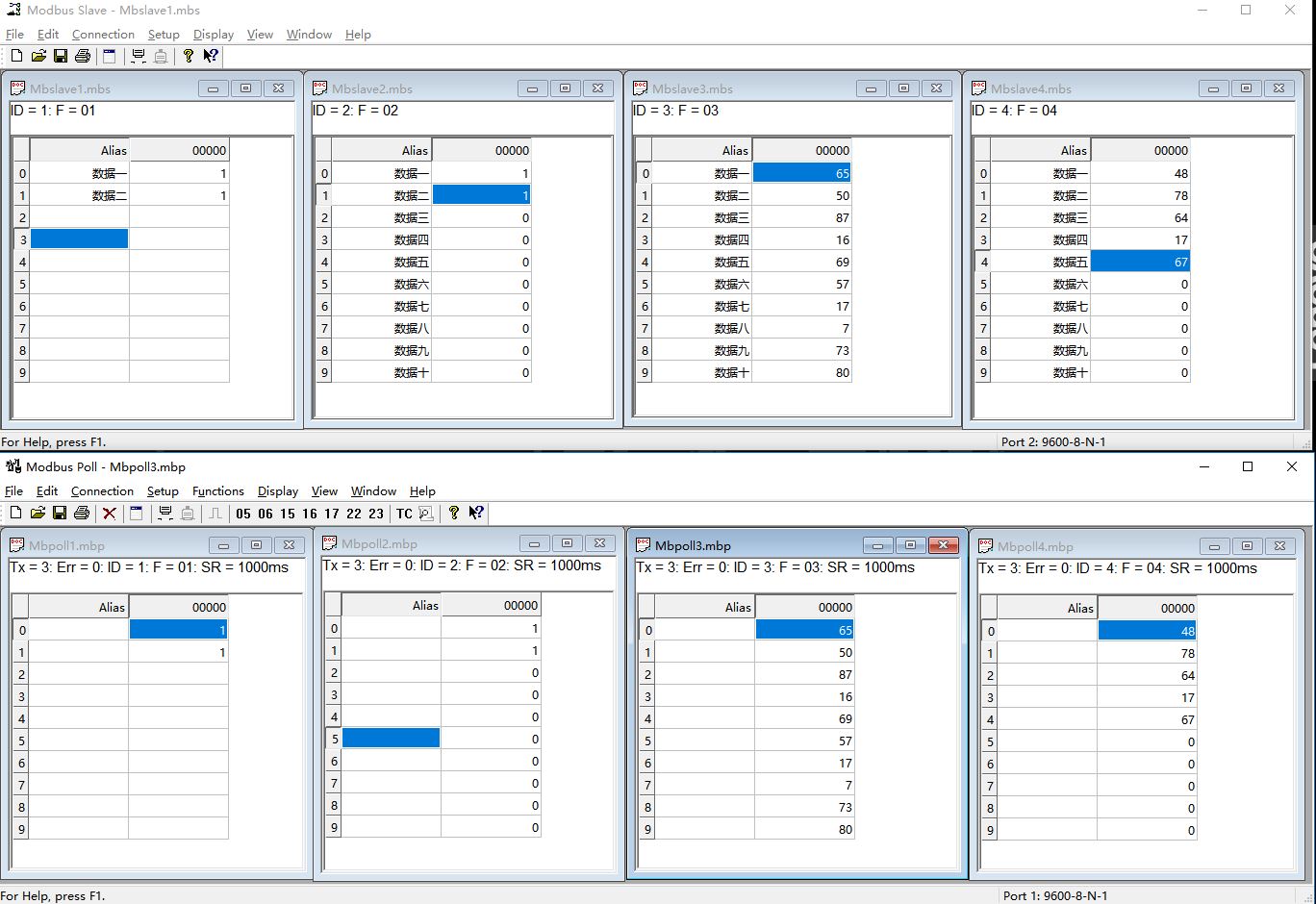Screen dimensions: 1316x904
Task: Close the Mbpoll3.mbp child window
Action: click(x=943, y=545)
